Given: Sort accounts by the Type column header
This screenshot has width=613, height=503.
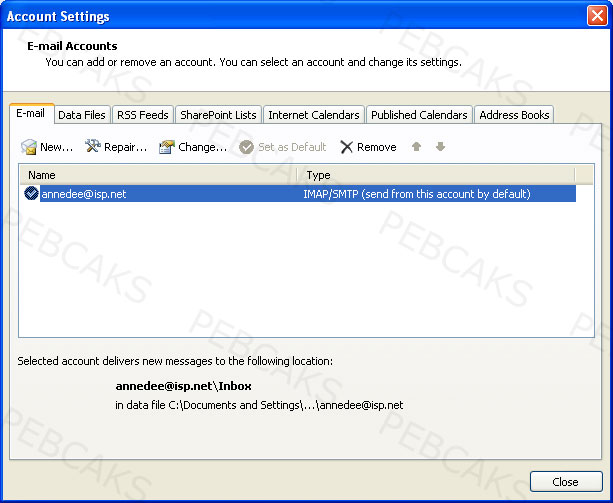Looking at the screenshot, I should 436,175.
